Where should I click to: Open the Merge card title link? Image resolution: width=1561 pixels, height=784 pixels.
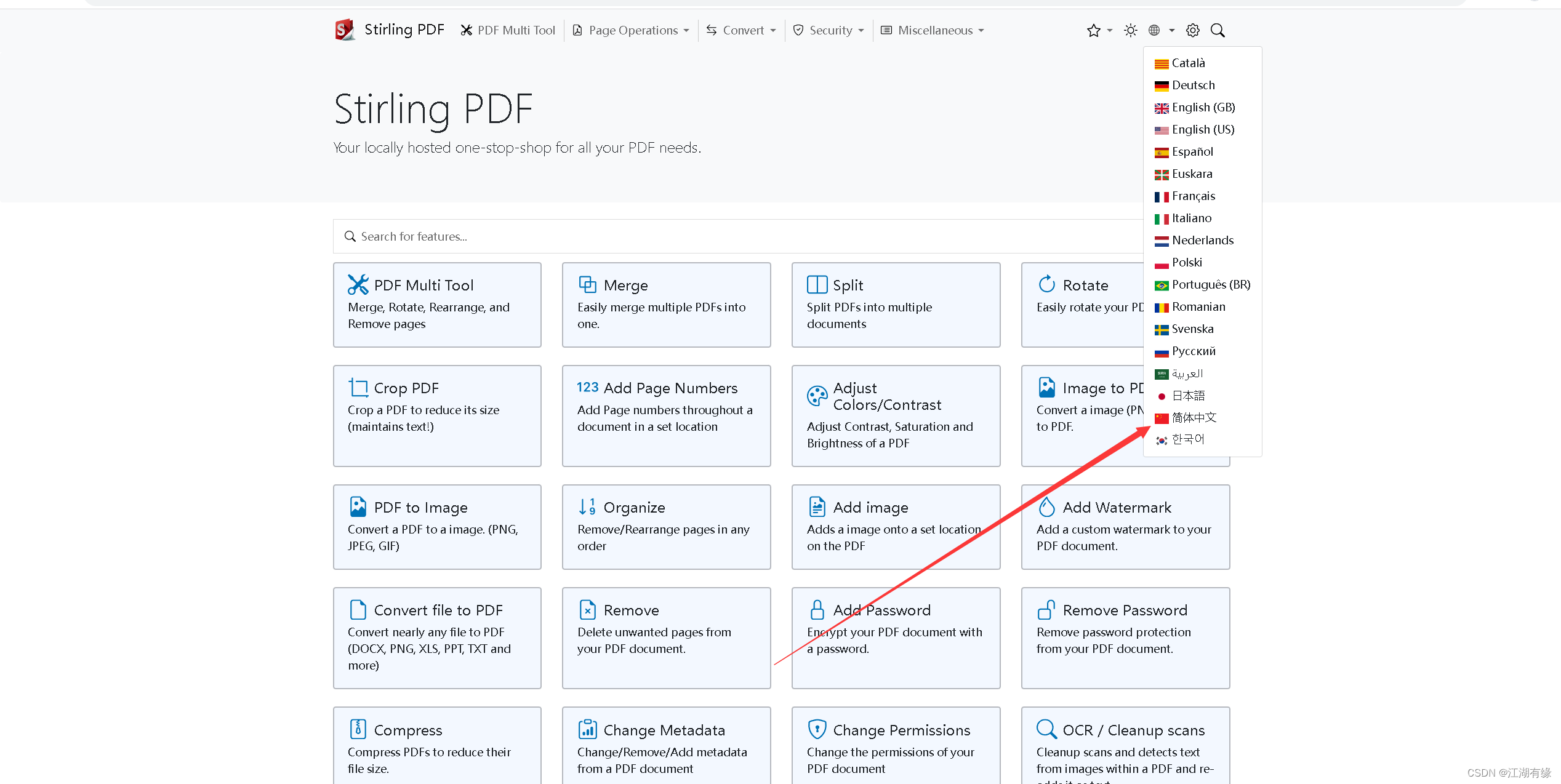(x=626, y=285)
